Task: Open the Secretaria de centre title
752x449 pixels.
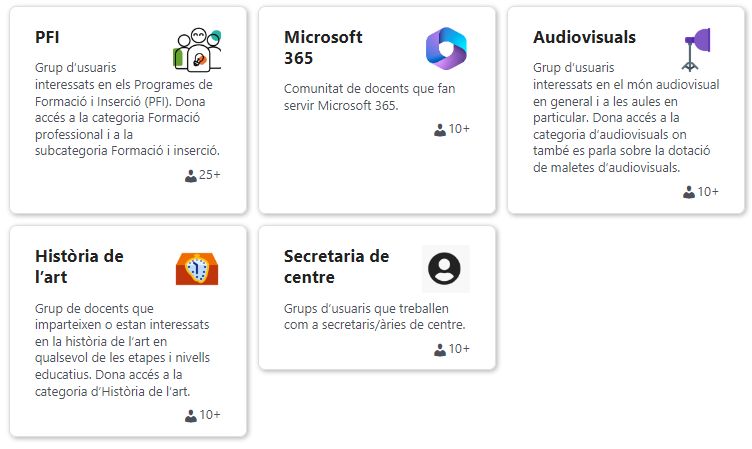Action: 336,266
